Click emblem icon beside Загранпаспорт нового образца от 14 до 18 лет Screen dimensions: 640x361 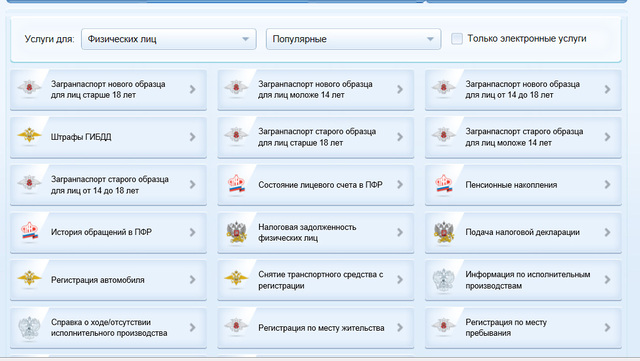coord(444,87)
